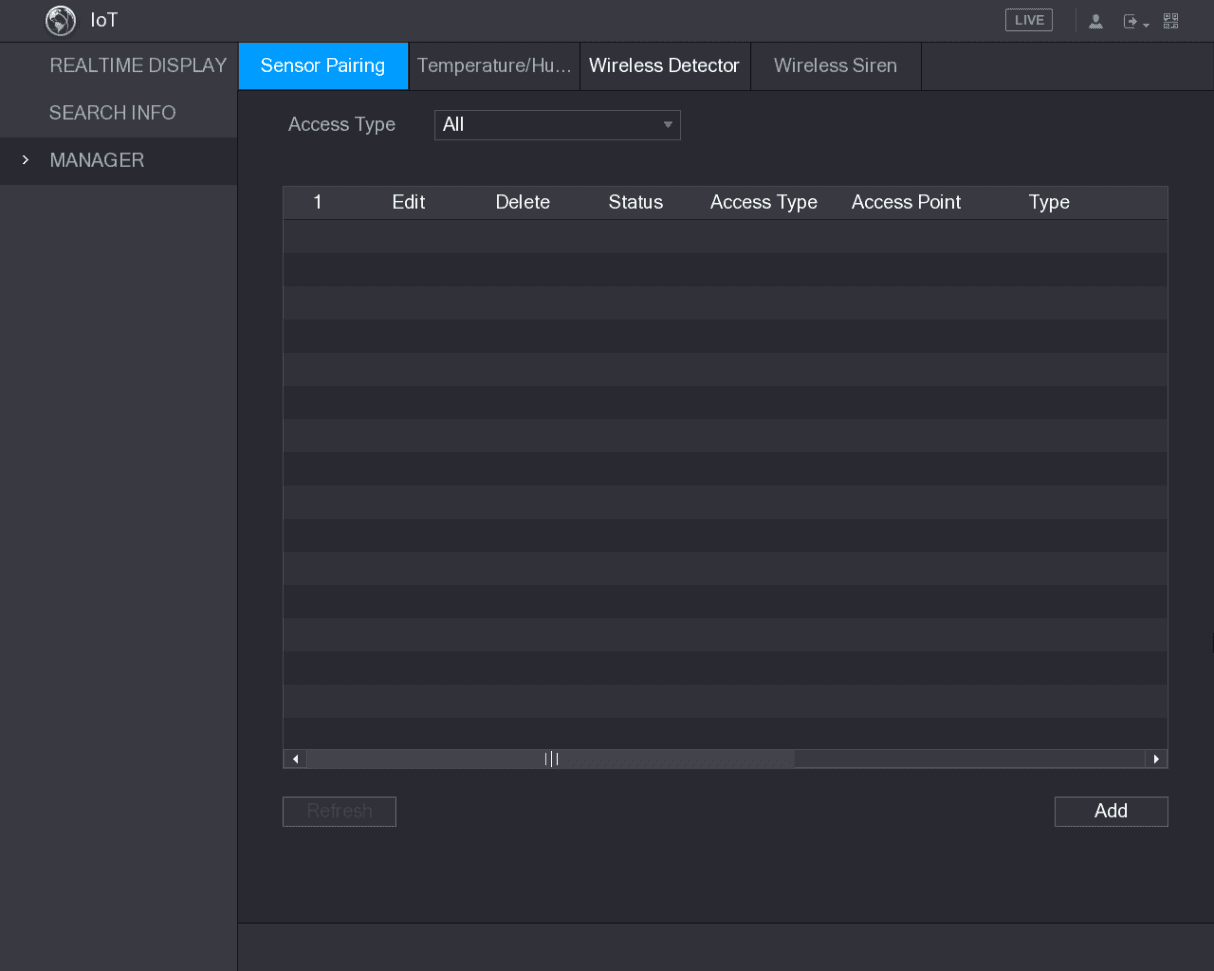The width and height of the screenshot is (1214, 971).
Task: Click the Refresh button
Action: [x=339, y=811]
